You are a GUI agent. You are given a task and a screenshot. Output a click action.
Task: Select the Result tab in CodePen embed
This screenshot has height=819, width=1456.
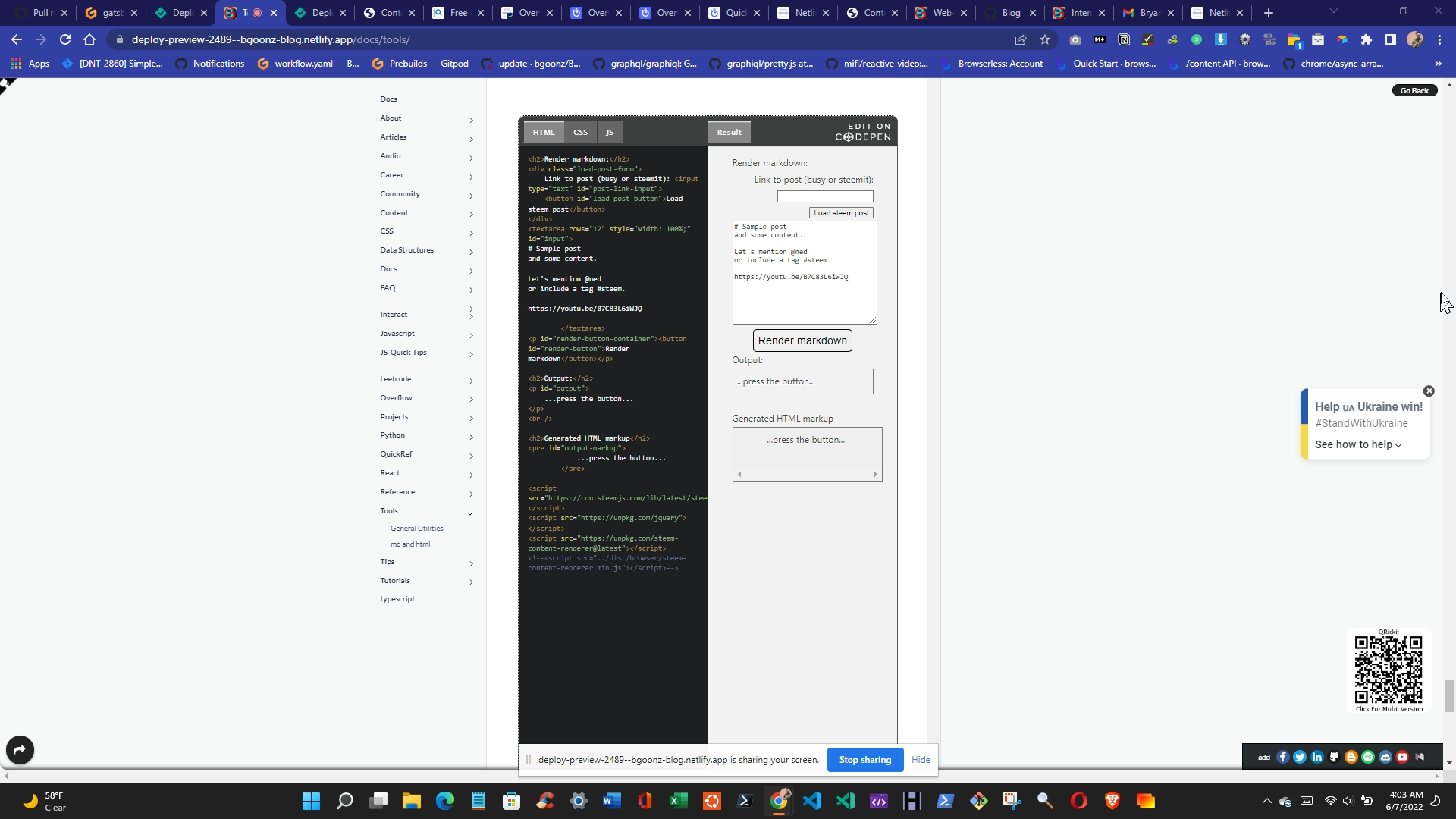click(x=730, y=132)
